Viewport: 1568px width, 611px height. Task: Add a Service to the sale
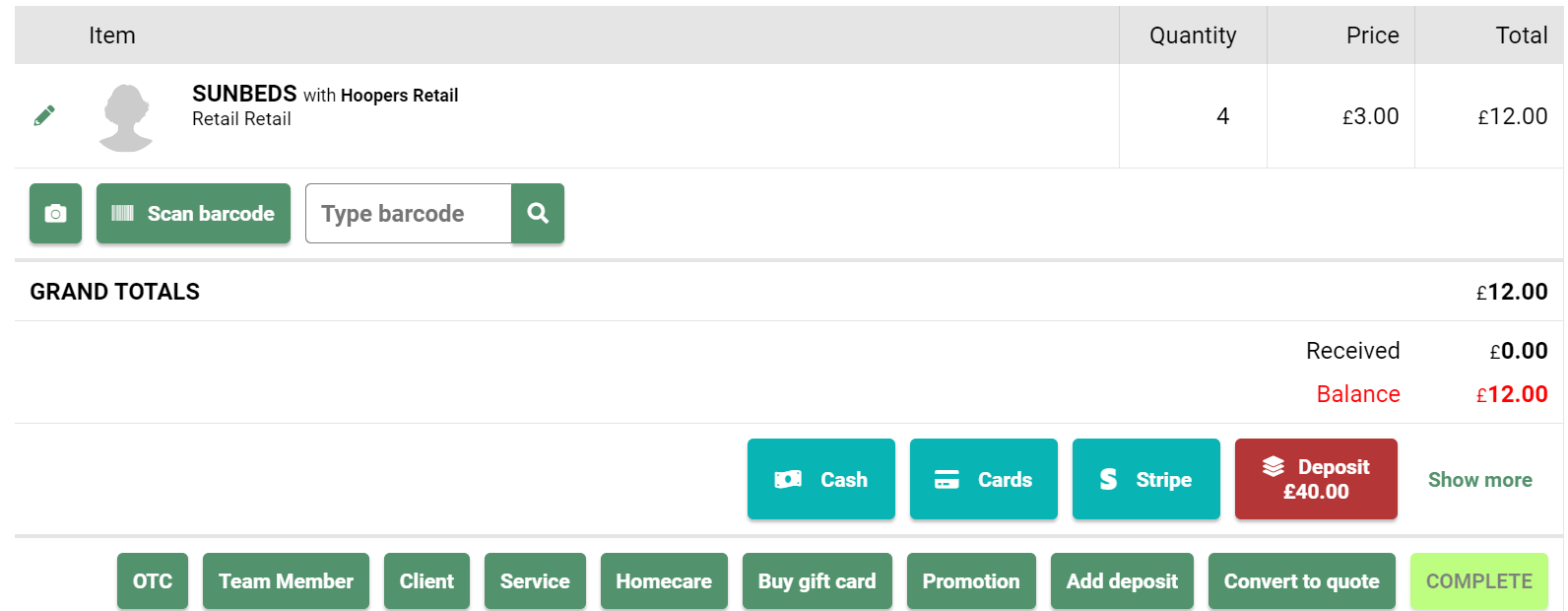(x=535, y=581)
